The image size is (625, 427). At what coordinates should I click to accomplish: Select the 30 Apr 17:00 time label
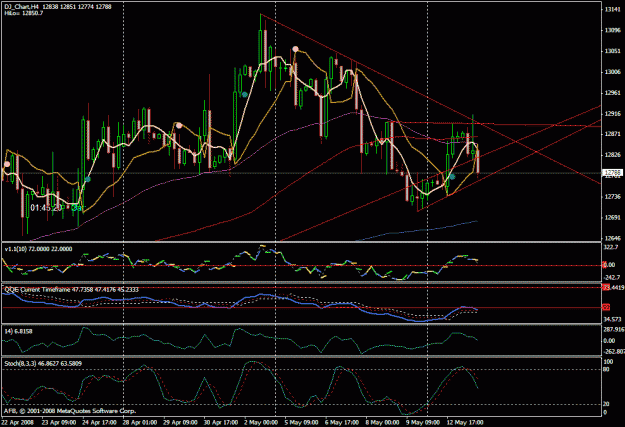[221, 422]
